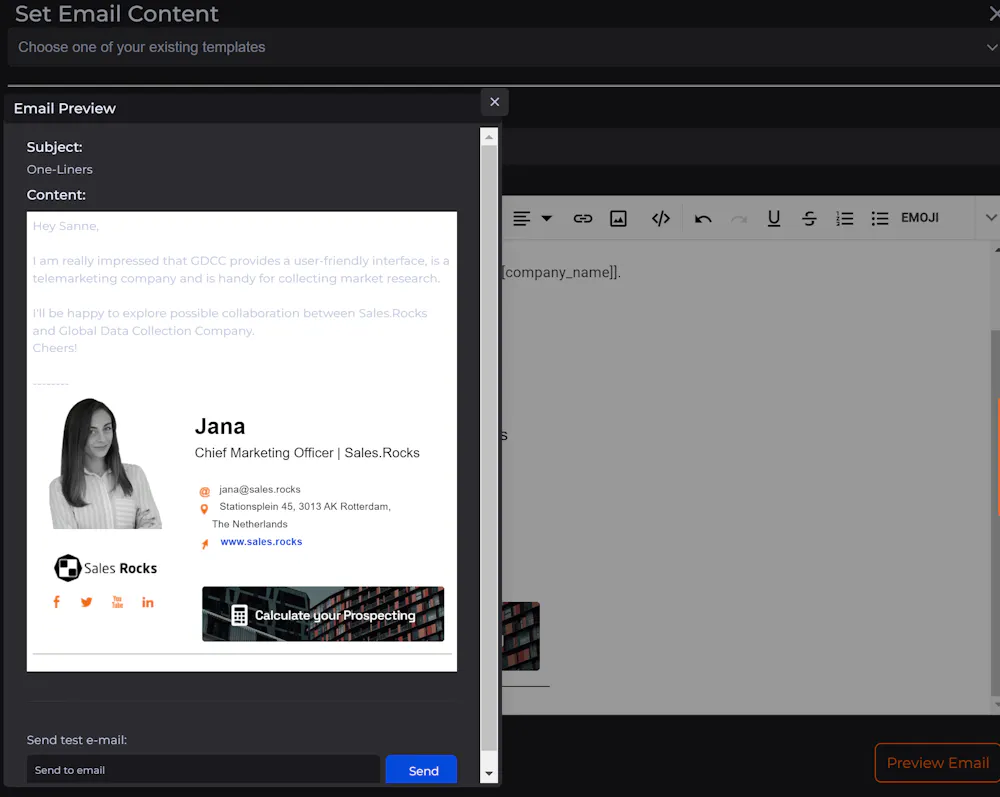Click the preview scrollbar down arrow

tap(489, 773)
